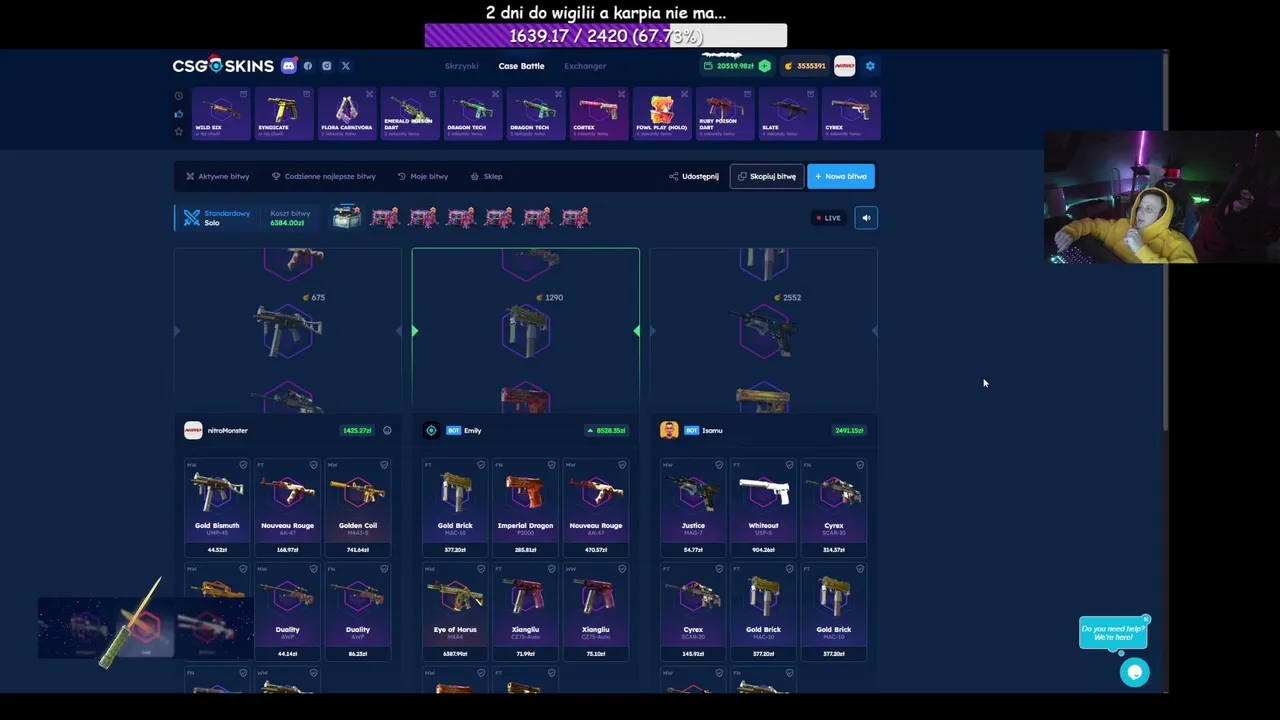Select the Imperial Dragon P2000 card

click(x=525, y=507)
